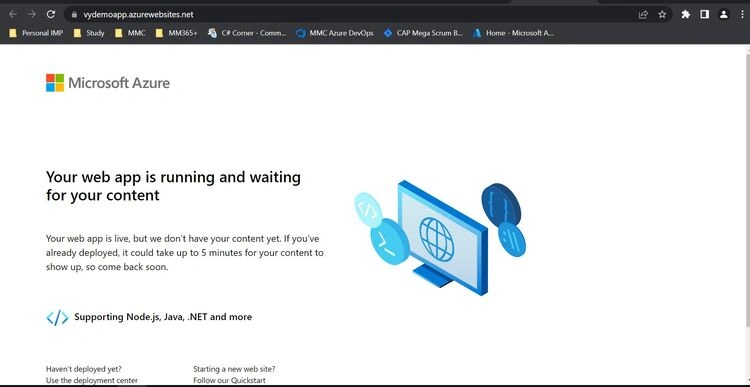This screenshot has height=387, width=750.
Task: Click 'Follow our Quickstart' link
Action: [229, 380]
